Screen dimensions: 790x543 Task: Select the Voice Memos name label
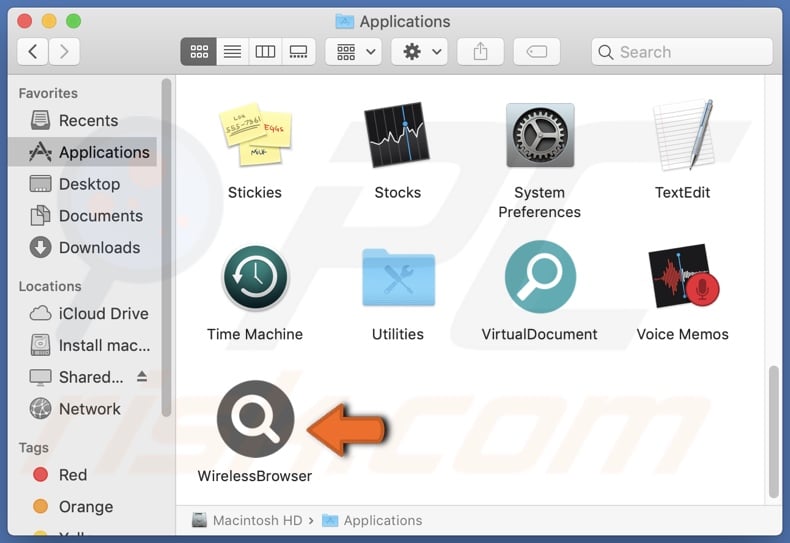pos(683,334)
